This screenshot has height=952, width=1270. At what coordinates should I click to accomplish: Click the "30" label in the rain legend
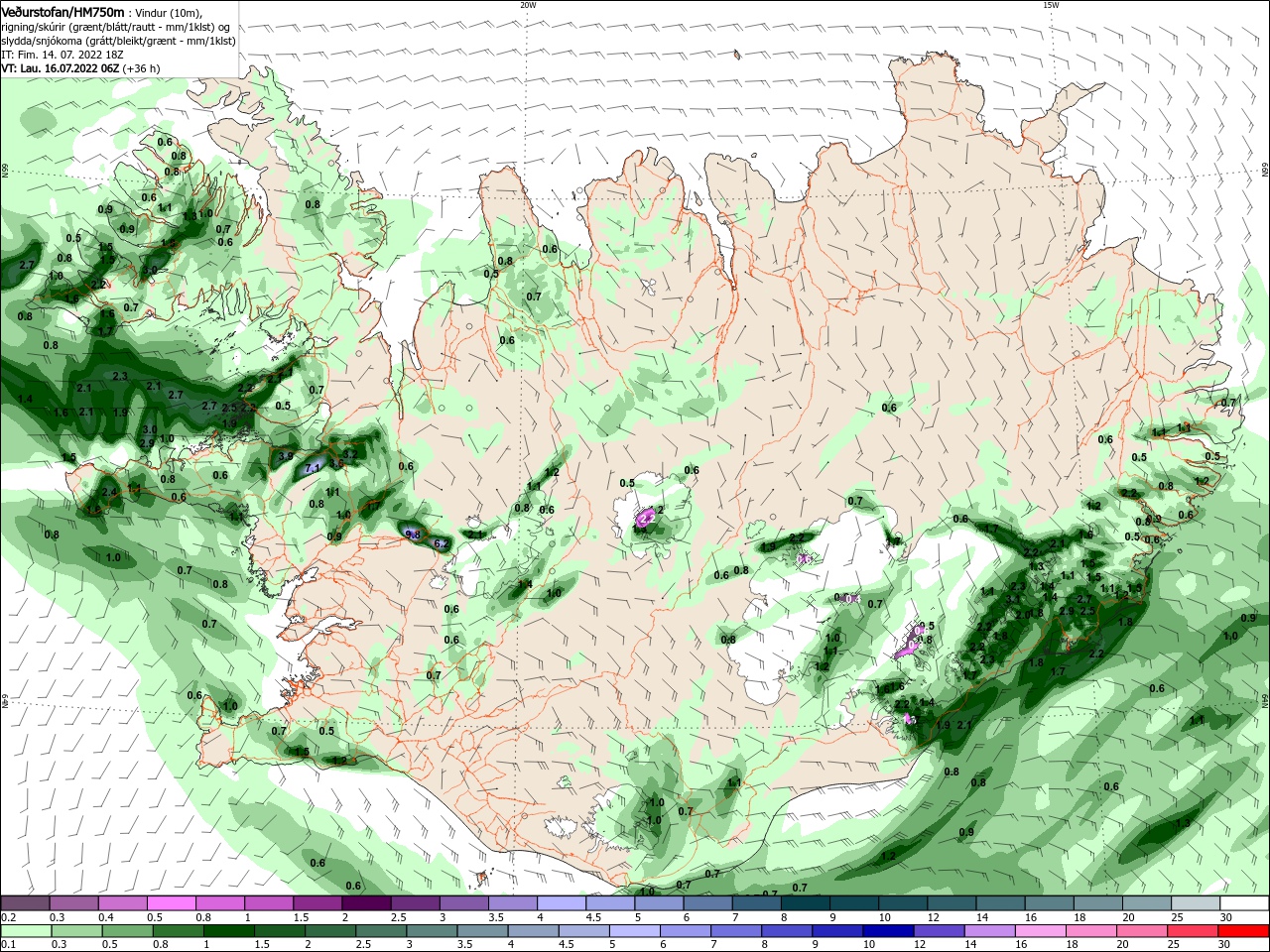(x=1226, y=945)
